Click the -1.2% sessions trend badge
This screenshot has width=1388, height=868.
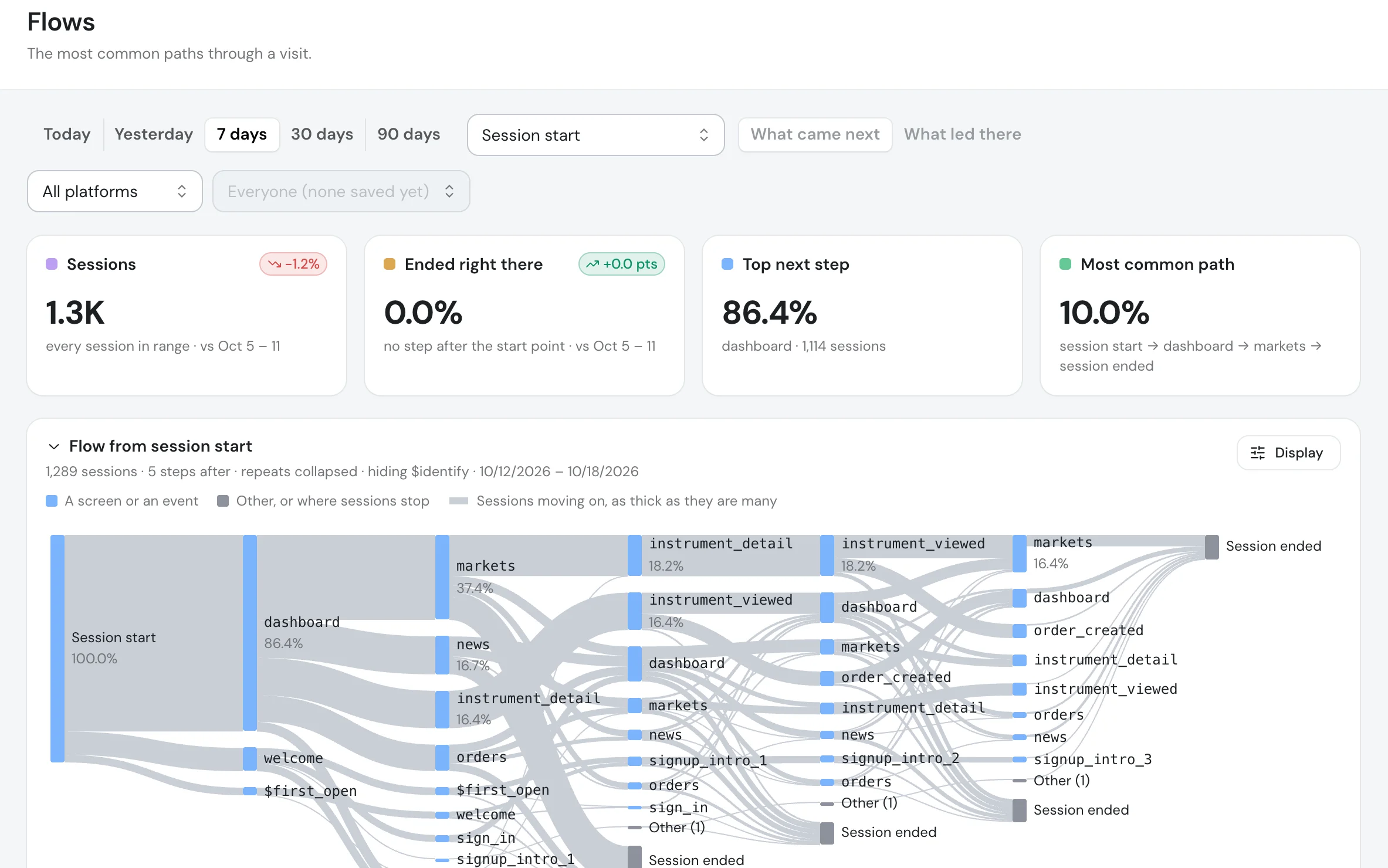pos(293,264)
